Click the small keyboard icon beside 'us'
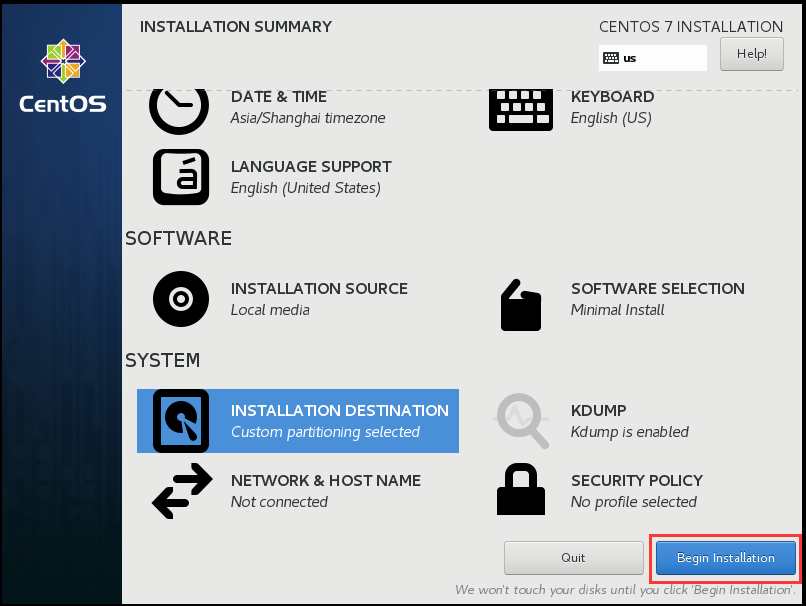806x606 pixels. coord(611,58)
